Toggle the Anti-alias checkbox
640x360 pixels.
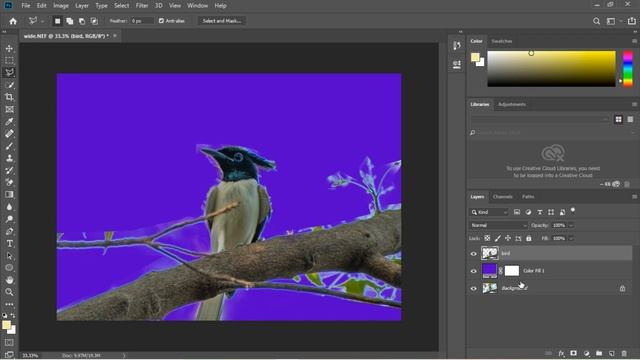(161, 21)
